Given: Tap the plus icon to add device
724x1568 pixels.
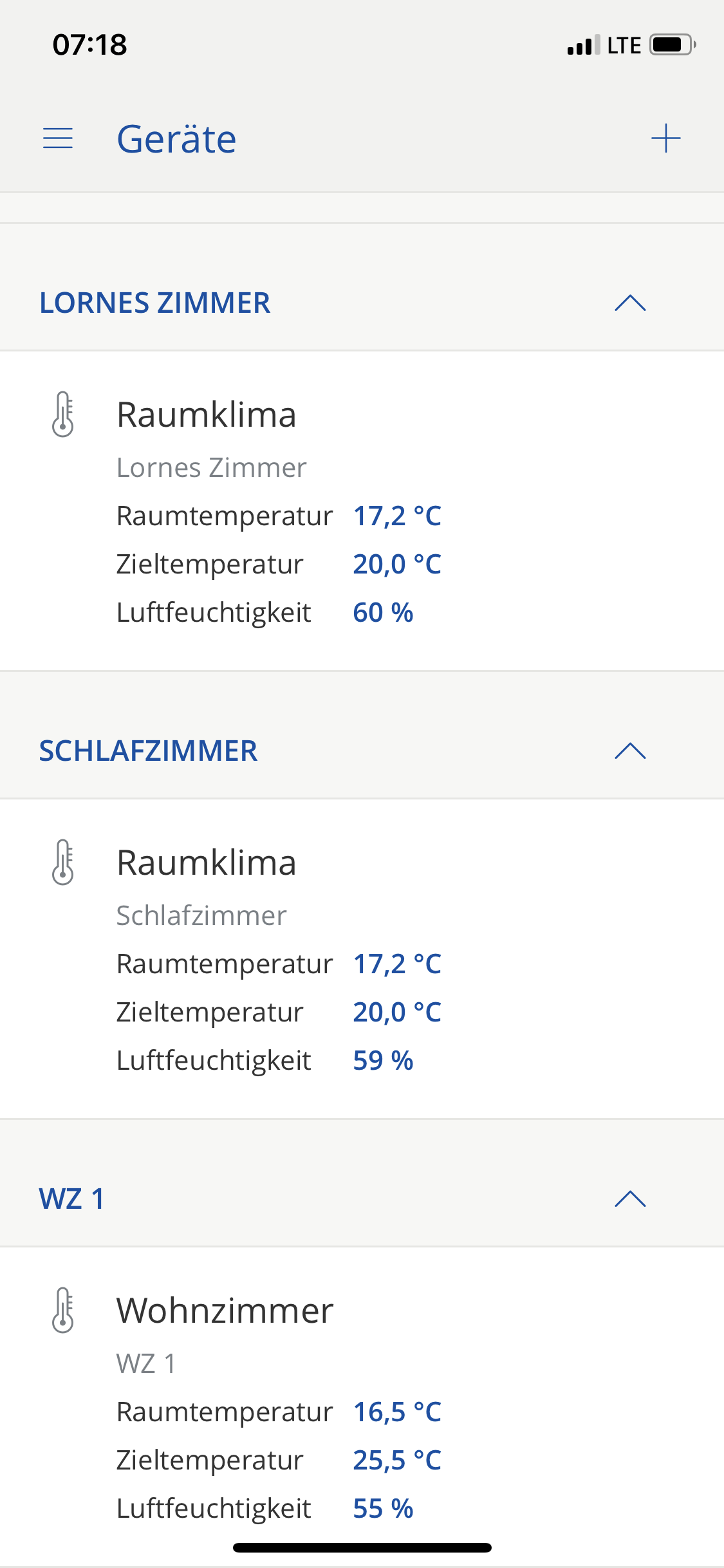Looking at the screenshot, I should point(665,138).
